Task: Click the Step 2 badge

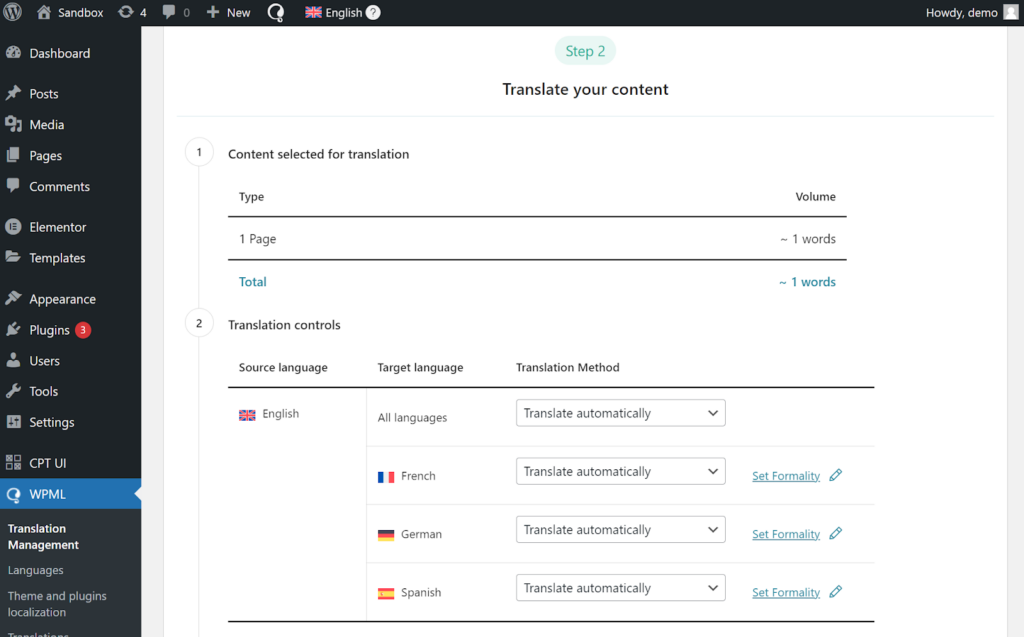Action: pyautogui.click(x=585, y=51)
